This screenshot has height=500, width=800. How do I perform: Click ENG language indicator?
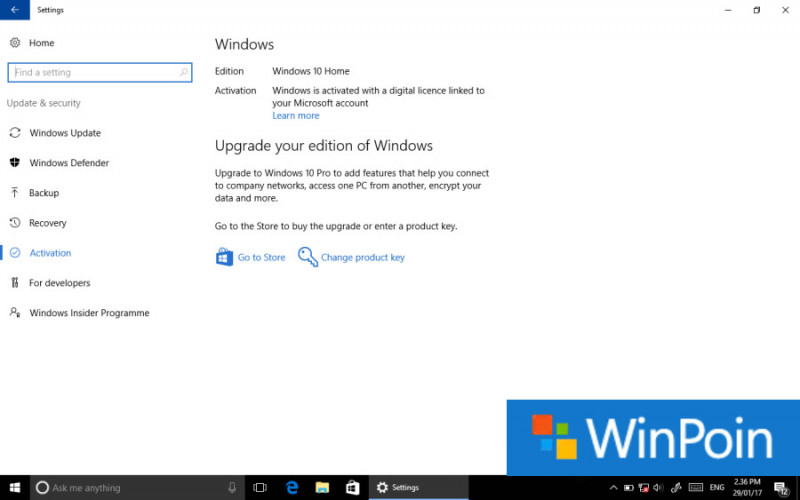pyautogui.click(x=717, y=488)
